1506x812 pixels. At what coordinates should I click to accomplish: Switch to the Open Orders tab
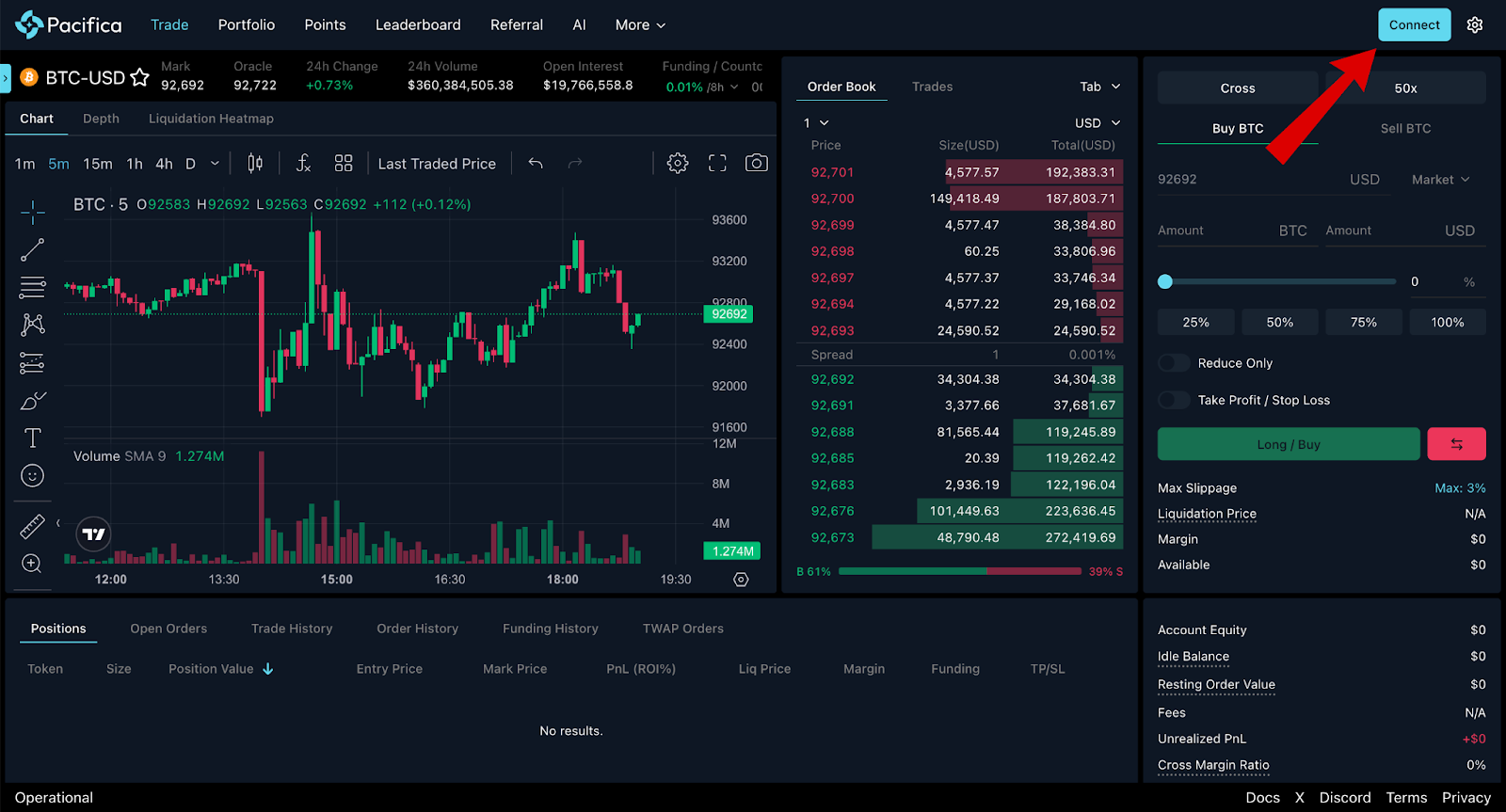click(168, 629)
